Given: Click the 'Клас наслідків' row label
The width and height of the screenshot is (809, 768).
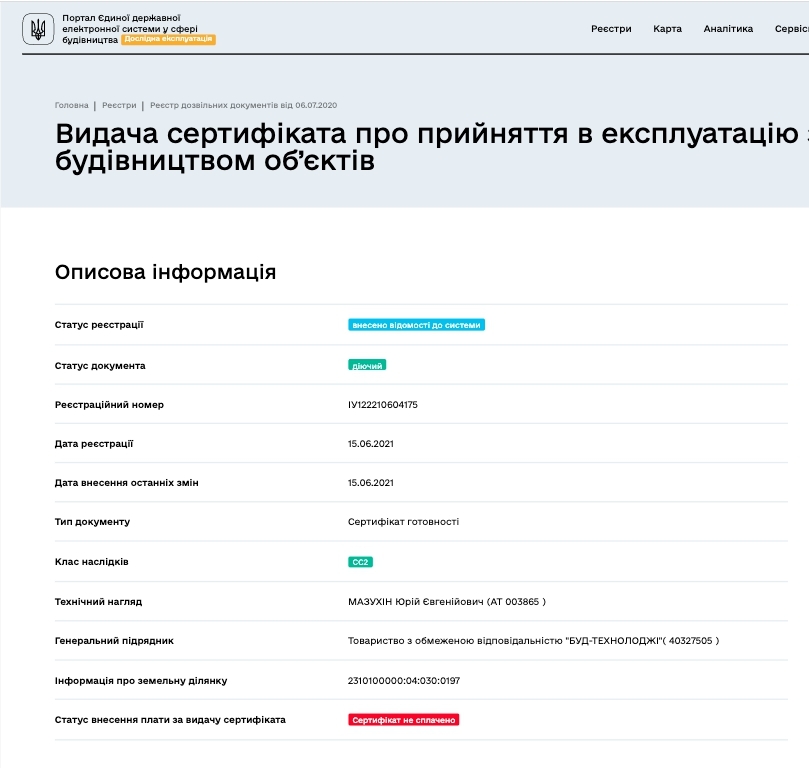Looking at the screenshot, I should (x=91, y=562).
